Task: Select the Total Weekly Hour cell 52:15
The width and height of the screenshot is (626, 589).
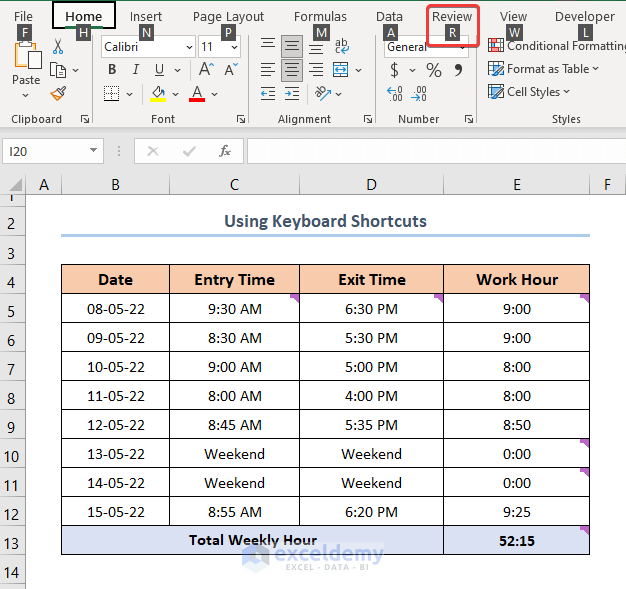Action: coord(516,540)
